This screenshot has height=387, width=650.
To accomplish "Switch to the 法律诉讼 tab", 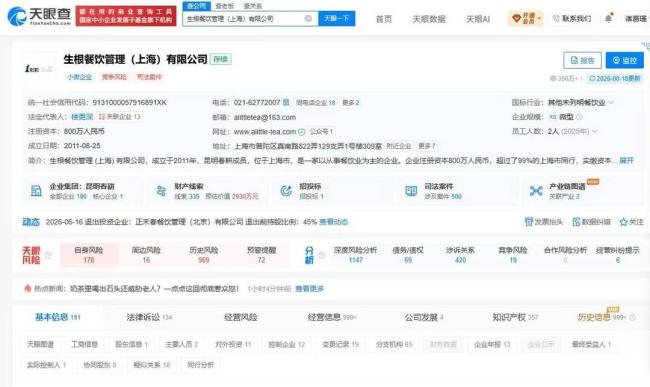I will click(149, 317).
